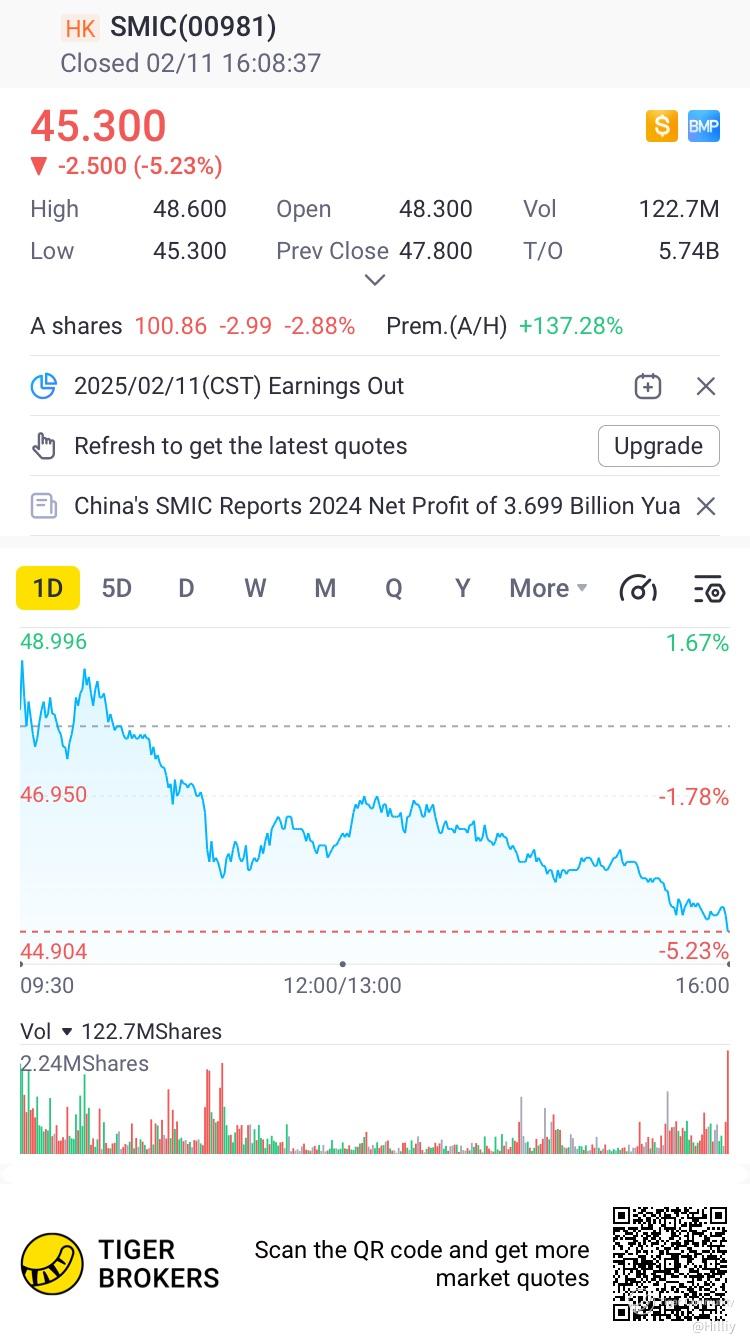Add earnings date to calendar
Screen dimensions: 750x1344
tap(647, 386)
